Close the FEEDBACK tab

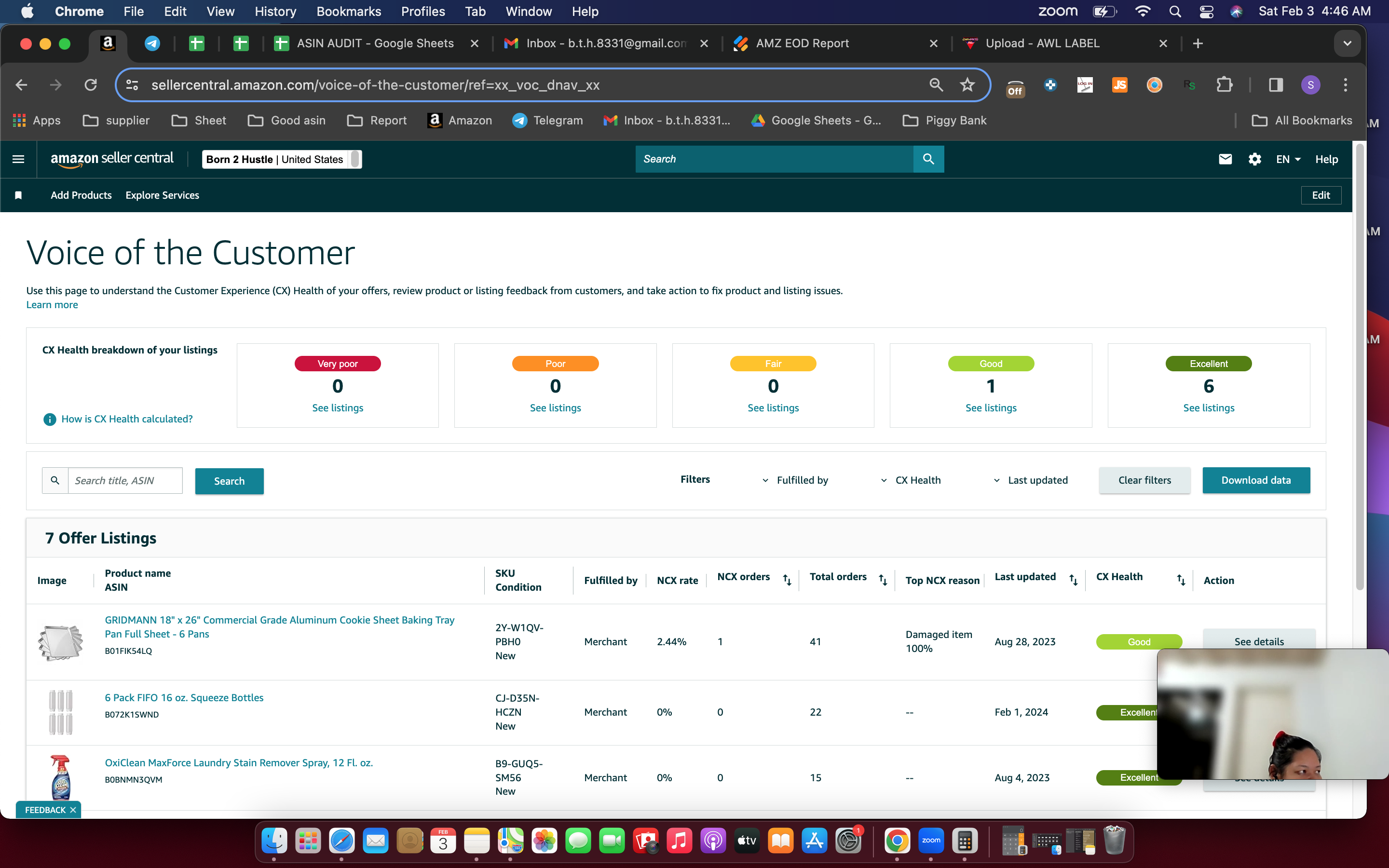pos(73,810)
